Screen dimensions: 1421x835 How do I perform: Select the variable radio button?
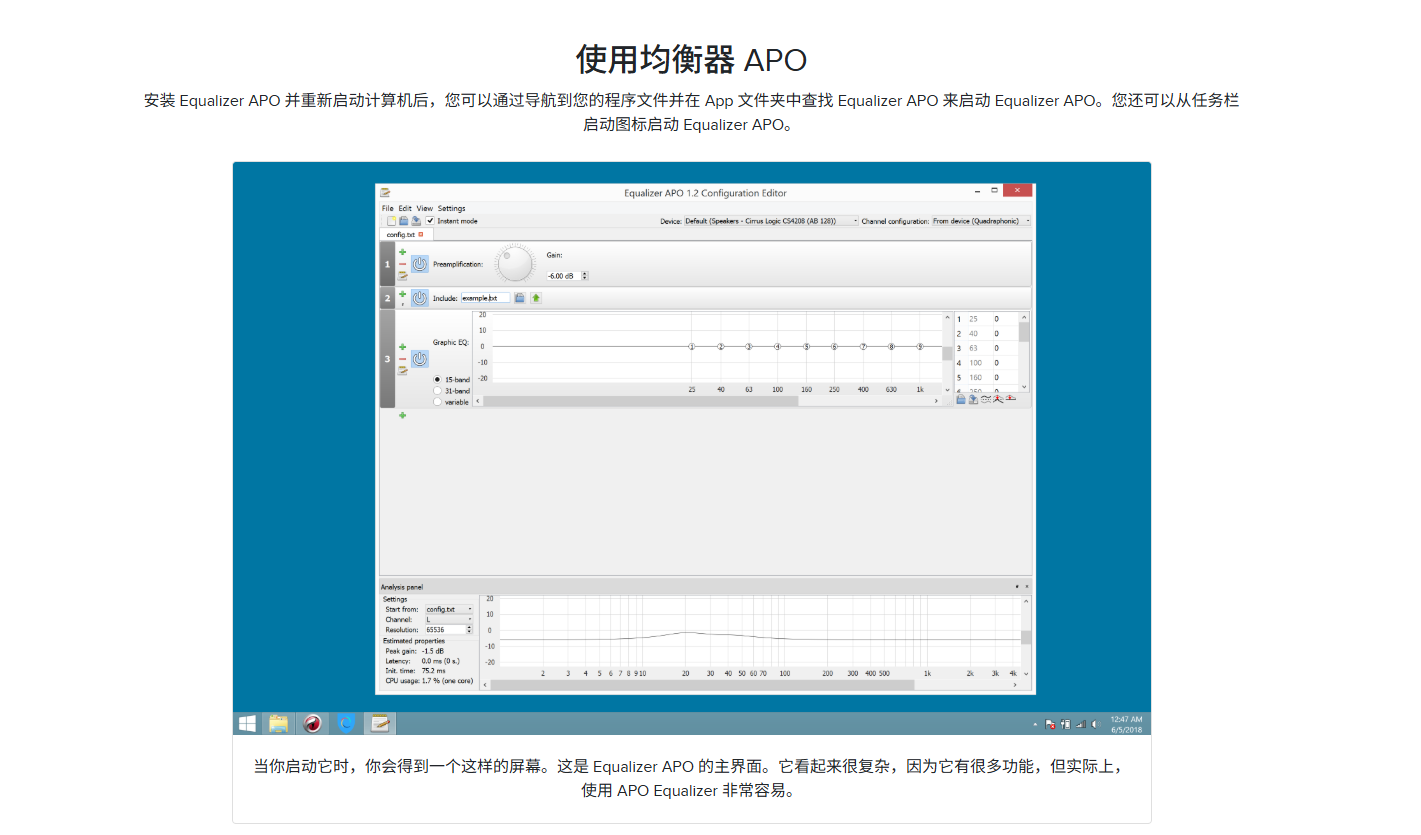[437, 402]
